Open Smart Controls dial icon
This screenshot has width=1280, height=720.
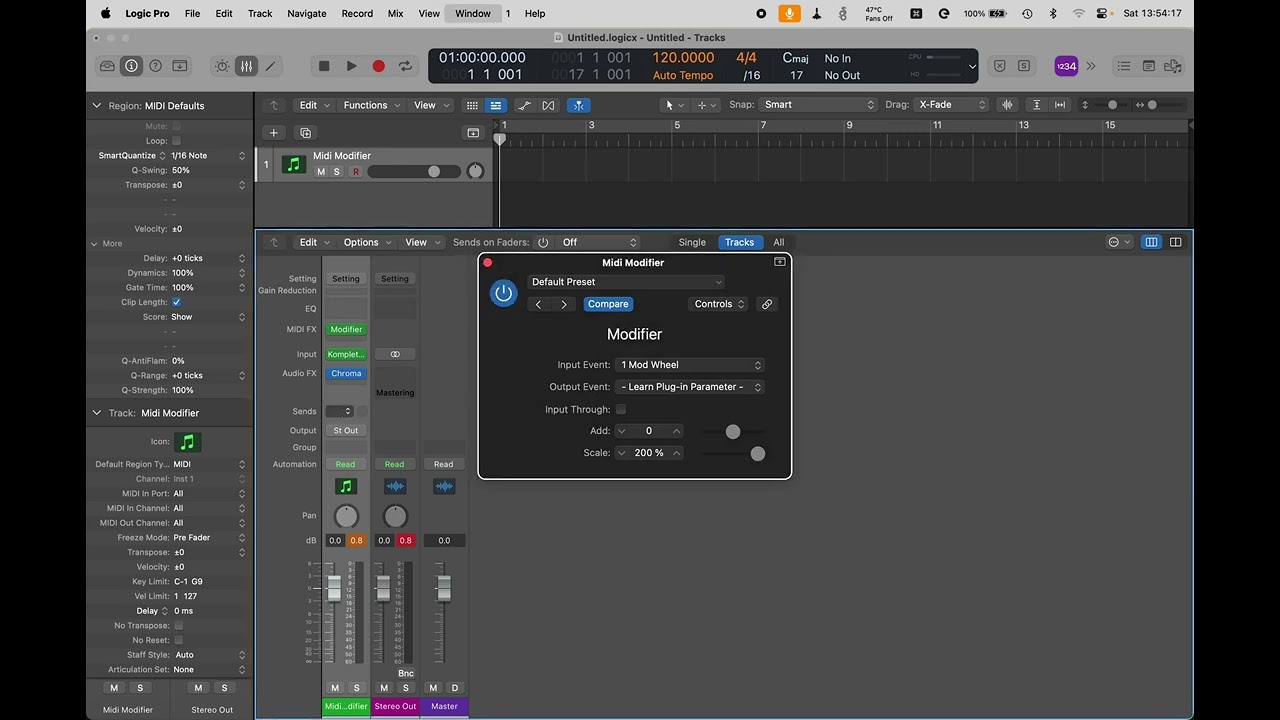click(222, 66)
